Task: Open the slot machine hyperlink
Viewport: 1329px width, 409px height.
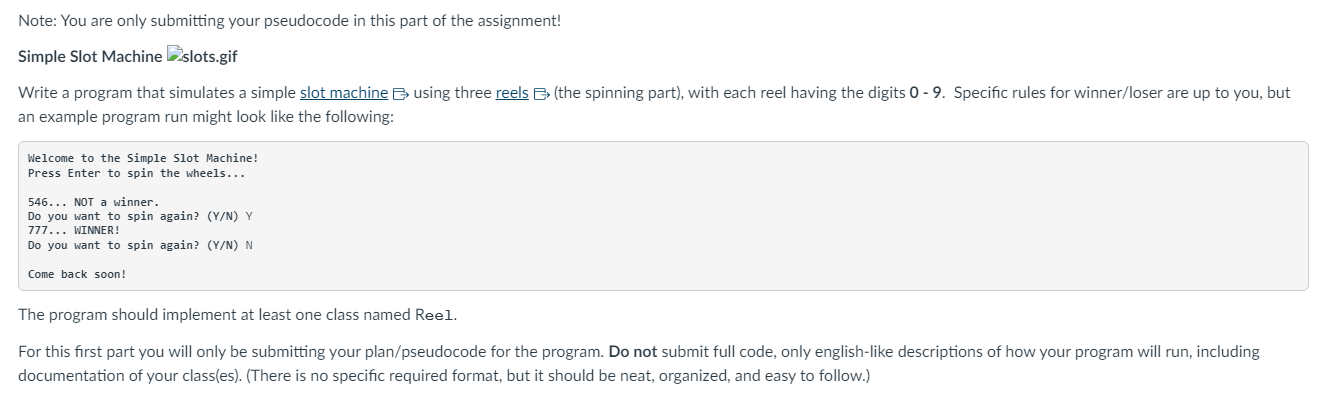Action: 344,92
